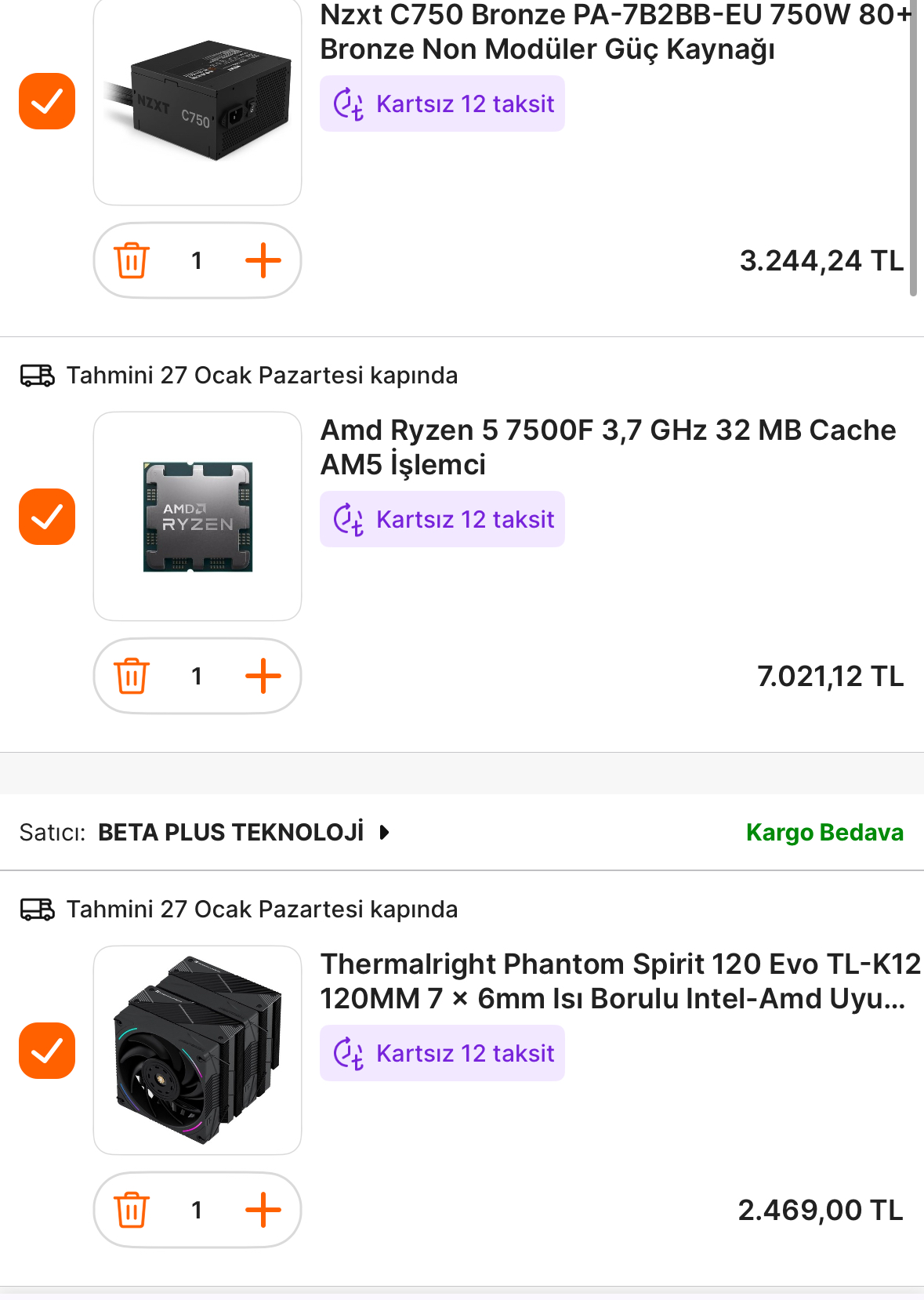Screen dimensions: 924x1300
Task: Remove the Ryzen 5 7500F from cart
Action: tap(132, 677)
